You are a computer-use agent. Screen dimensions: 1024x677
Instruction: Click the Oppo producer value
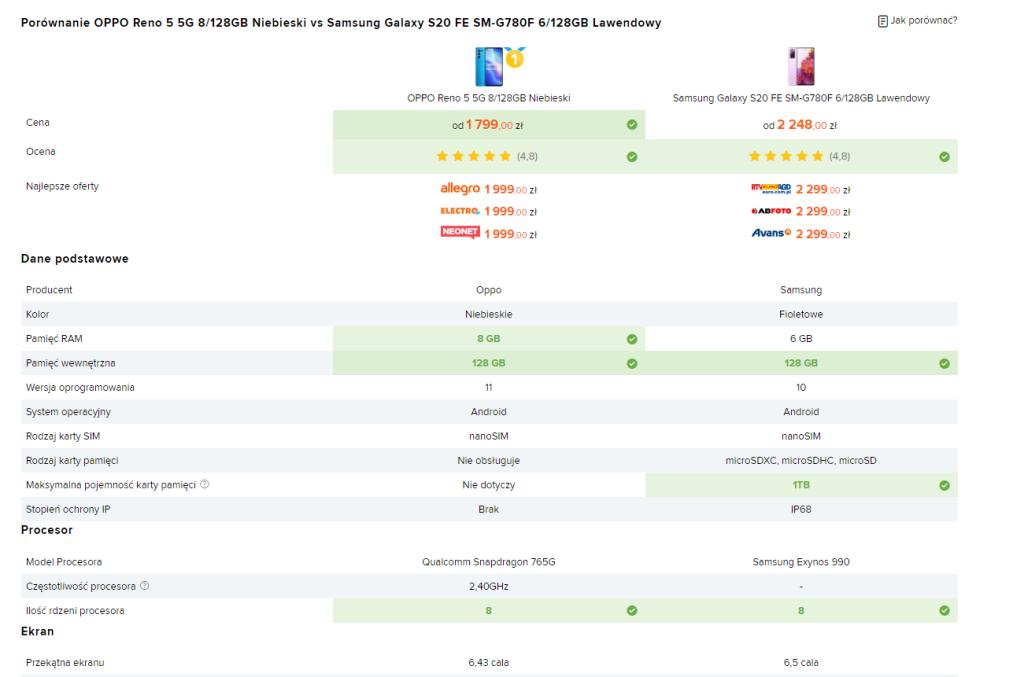pos(488,290)
